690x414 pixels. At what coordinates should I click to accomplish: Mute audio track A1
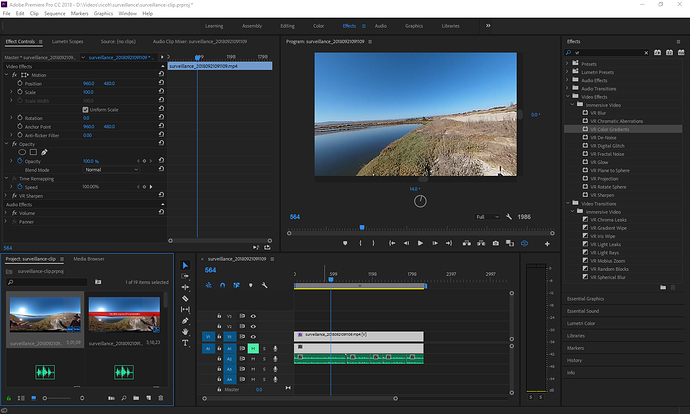[x=255, y=348]
